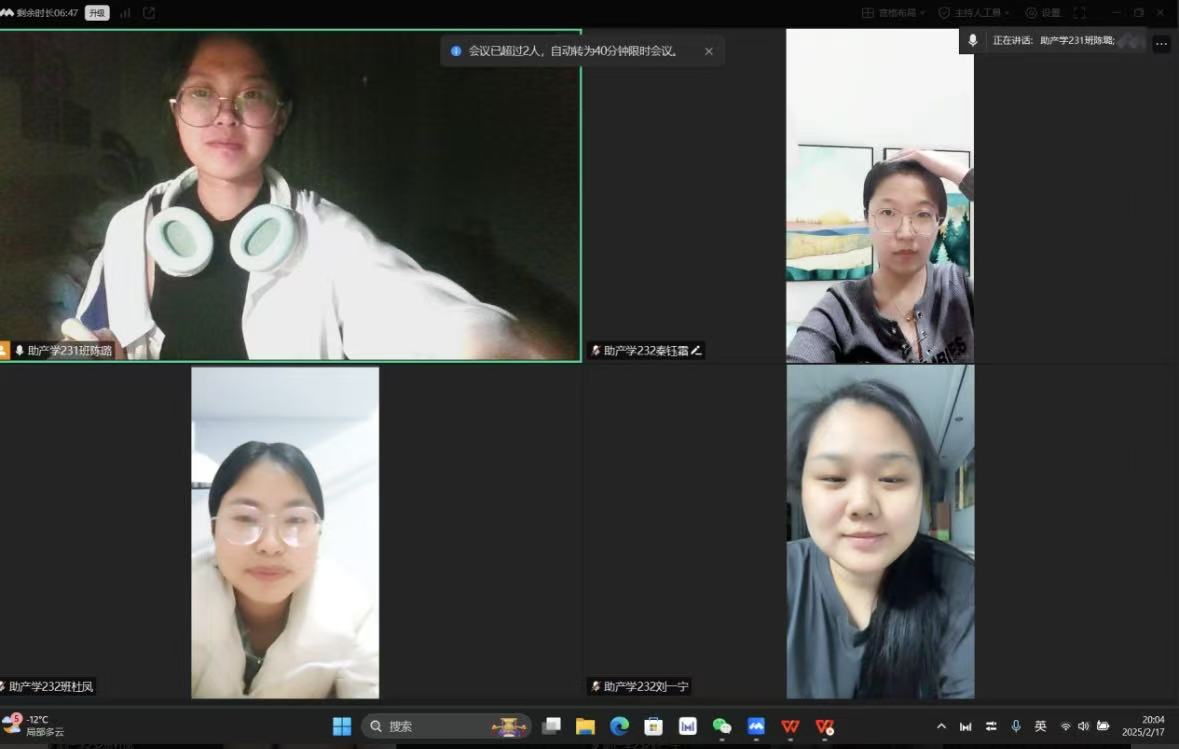Dismiss the 40-minute meeting limit notification

coord(709,51)
